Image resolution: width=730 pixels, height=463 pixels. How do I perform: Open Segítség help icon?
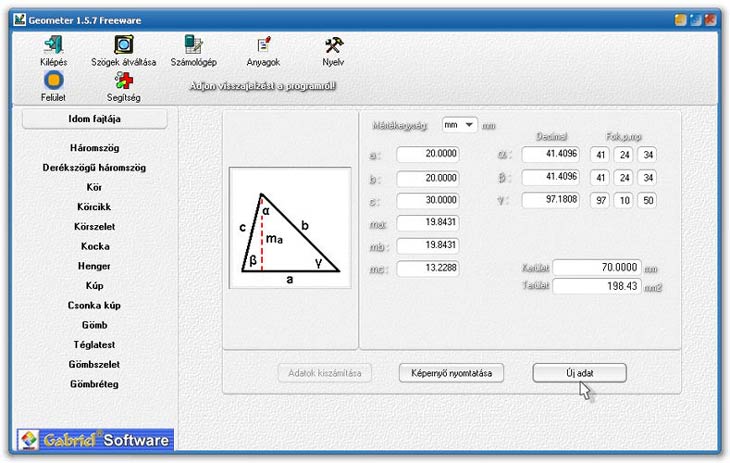click(124, 82)
